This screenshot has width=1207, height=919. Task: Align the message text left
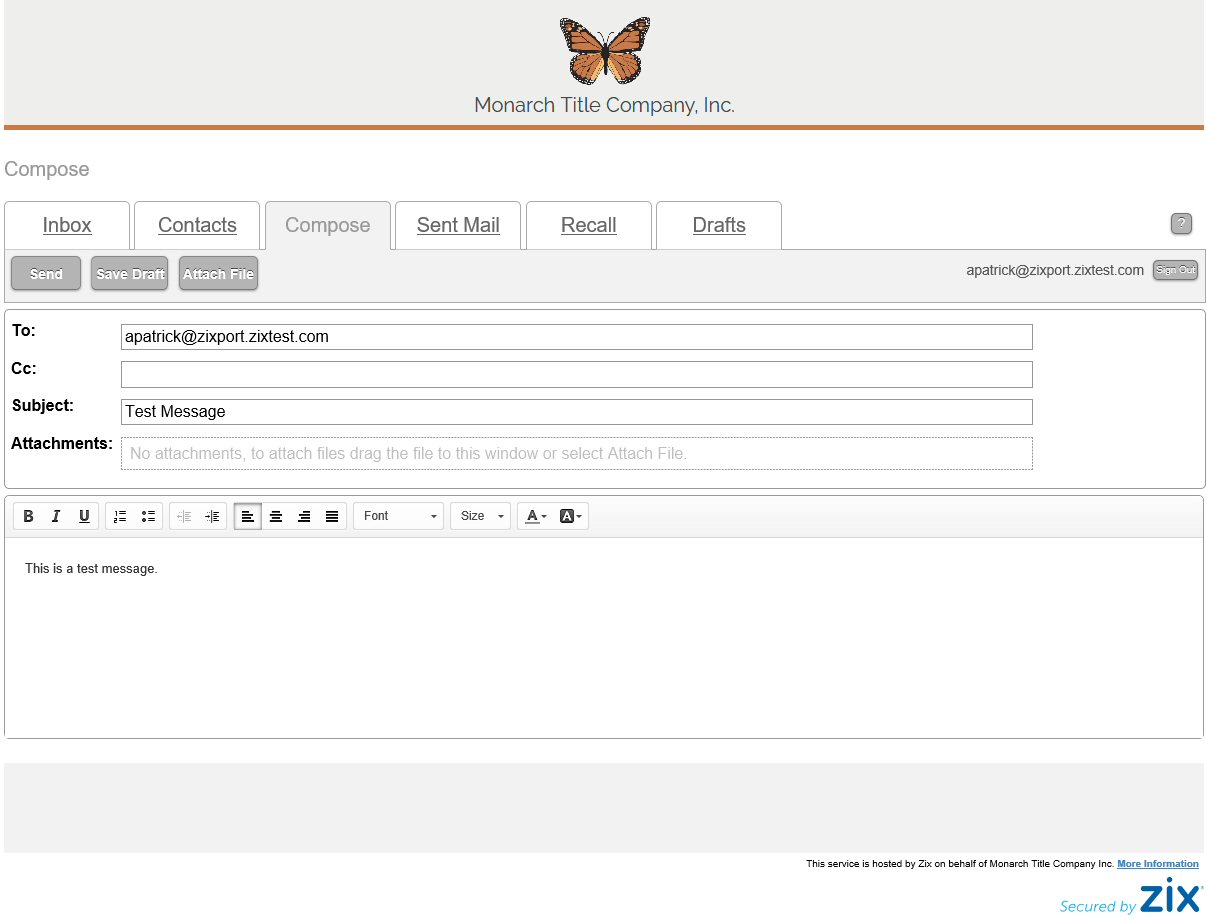click(248, 516)
